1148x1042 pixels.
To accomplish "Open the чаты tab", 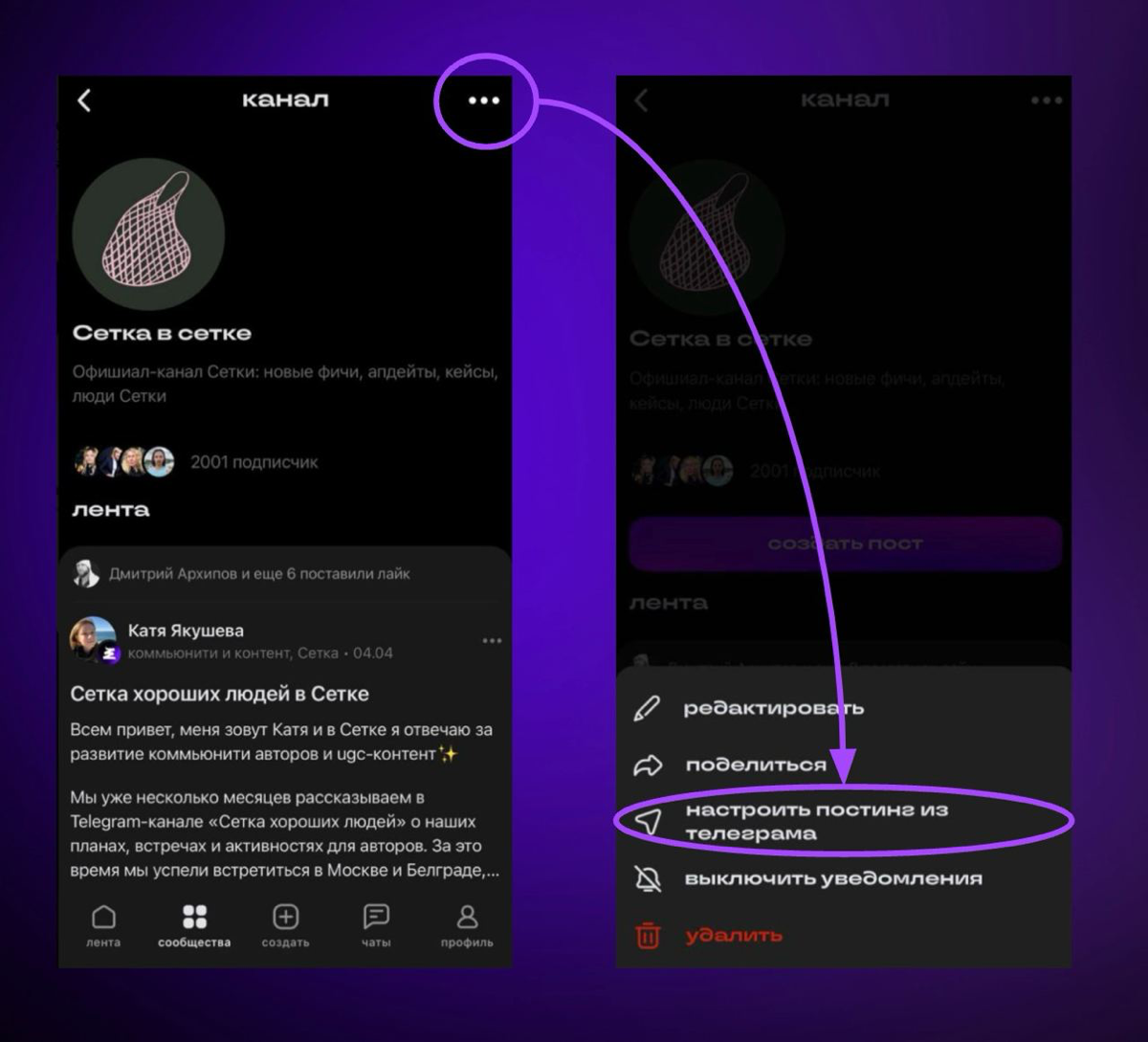I will 376,925.
